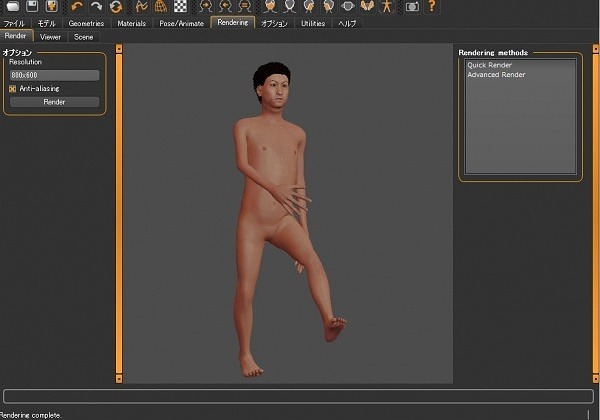Toggle the symmetry mode head icon

245,6
